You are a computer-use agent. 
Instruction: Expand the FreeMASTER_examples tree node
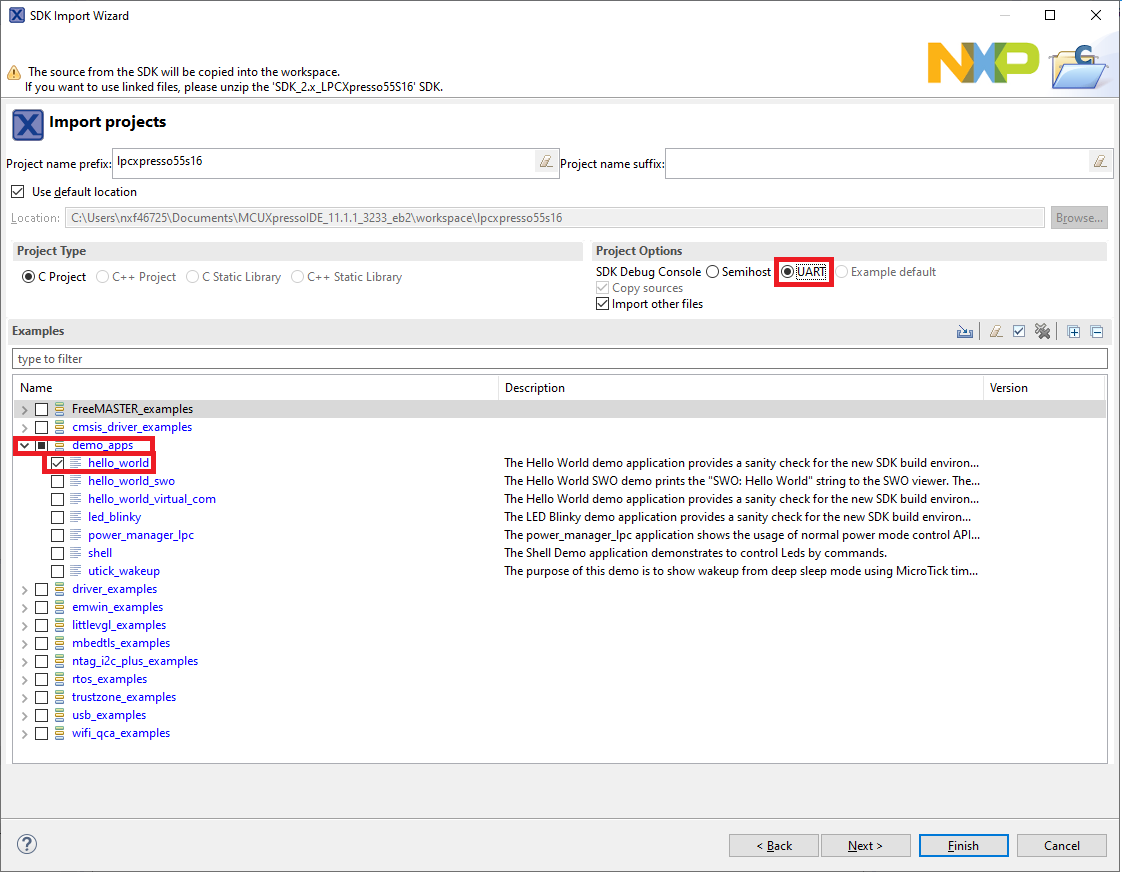point(24,410)
